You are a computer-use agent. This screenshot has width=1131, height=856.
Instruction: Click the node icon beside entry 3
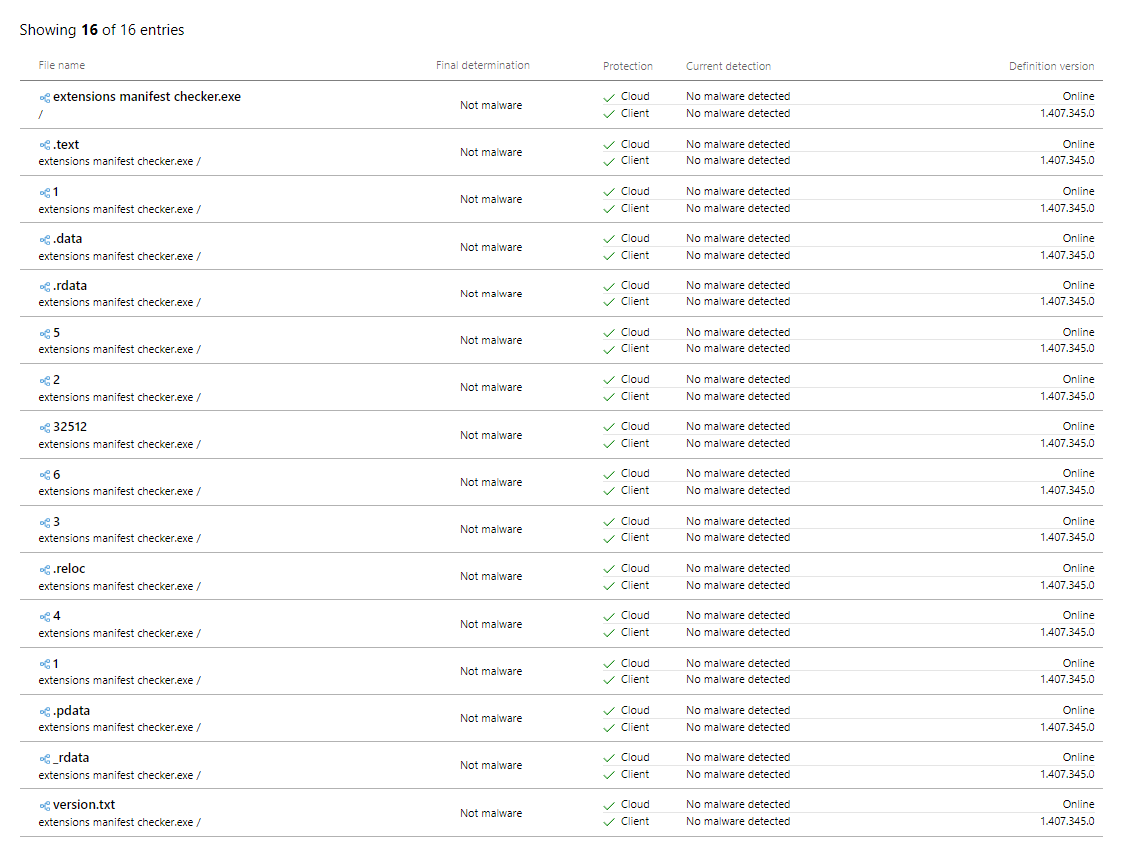(x=45, y=522)
